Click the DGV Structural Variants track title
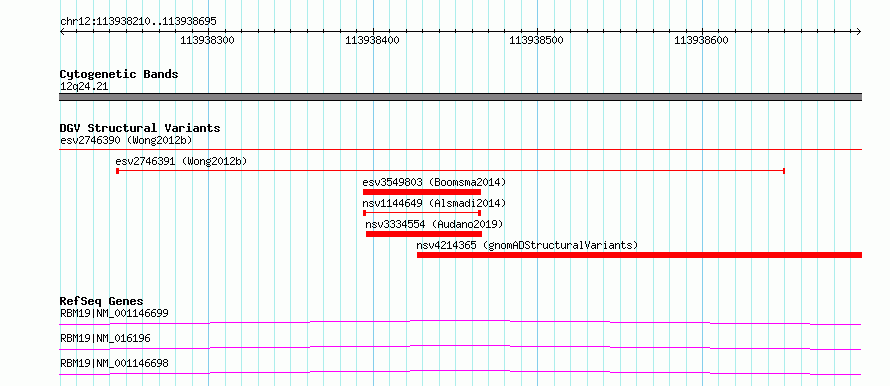 (x=140, y=128)
